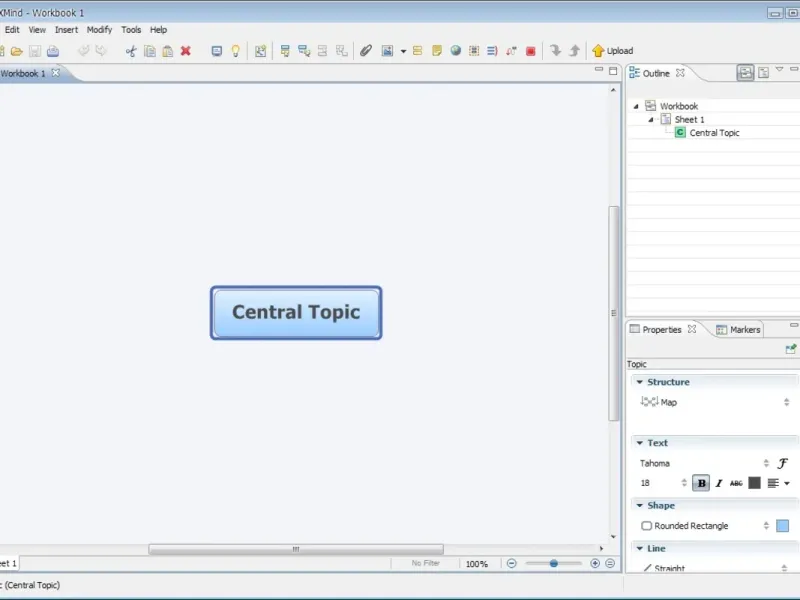Switch to the Markers tab
The image size is (800, 600).
(738, 330)
